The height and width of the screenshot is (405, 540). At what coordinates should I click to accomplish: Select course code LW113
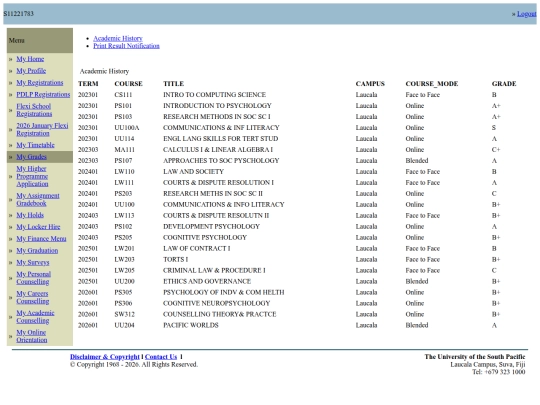point(124,216)
